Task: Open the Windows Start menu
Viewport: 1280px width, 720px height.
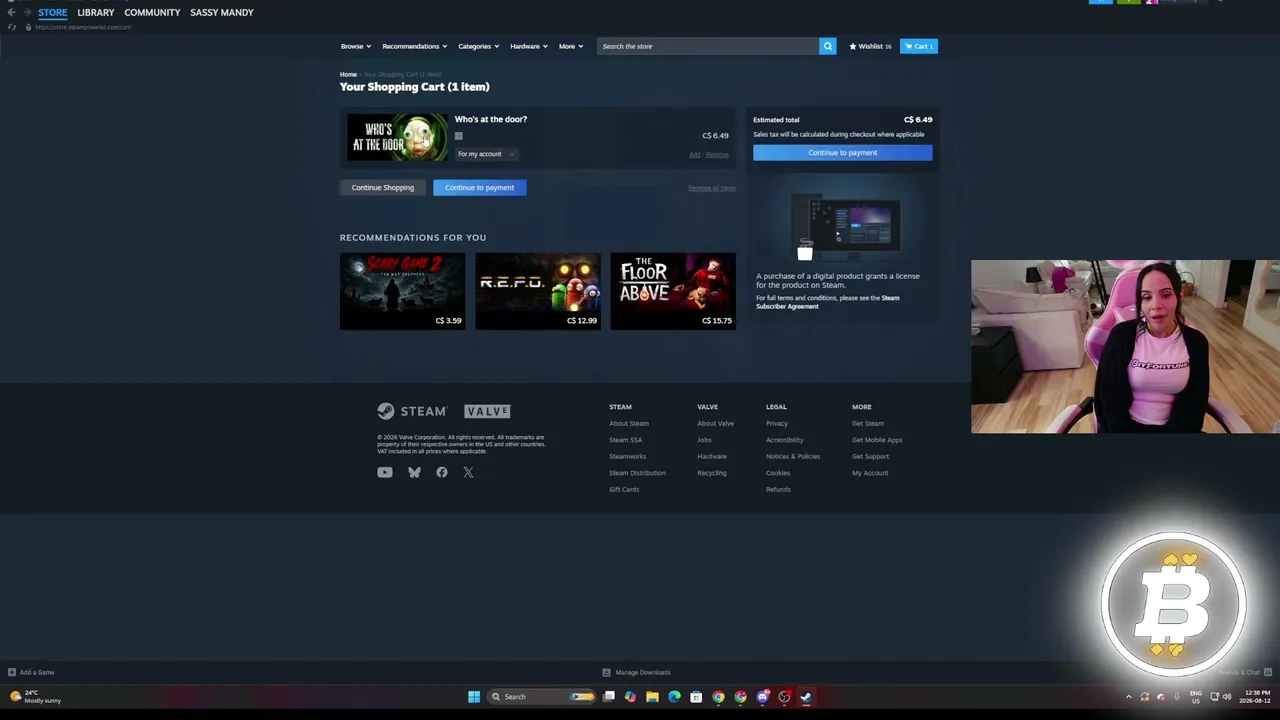Action: [x=474, y=697]
